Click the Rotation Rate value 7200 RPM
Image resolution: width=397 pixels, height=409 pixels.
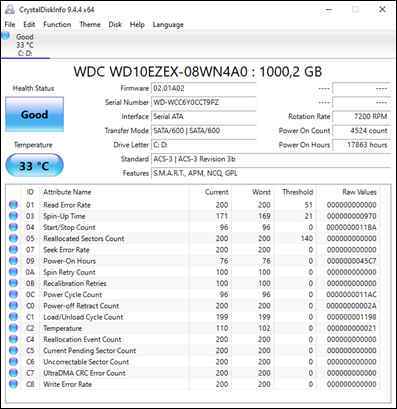[361, 116]
